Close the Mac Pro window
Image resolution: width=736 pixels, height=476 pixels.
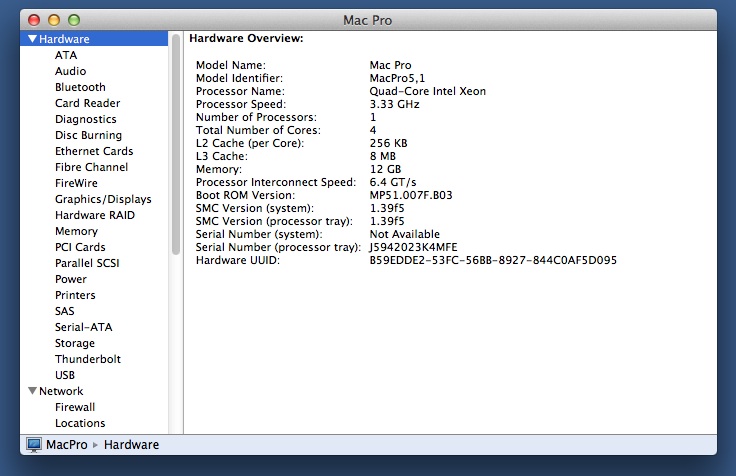(34, 20)
